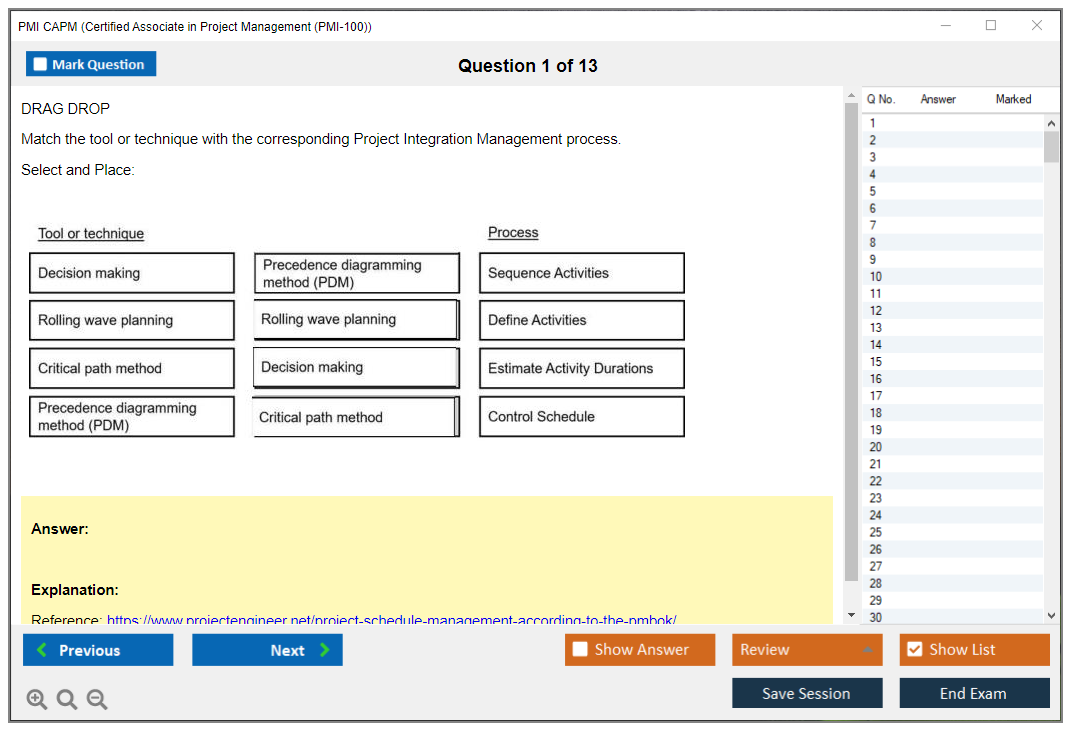Click the zoom out magnifier icon
Viewport: 1075px width, 735px height.
coord(97,700)
